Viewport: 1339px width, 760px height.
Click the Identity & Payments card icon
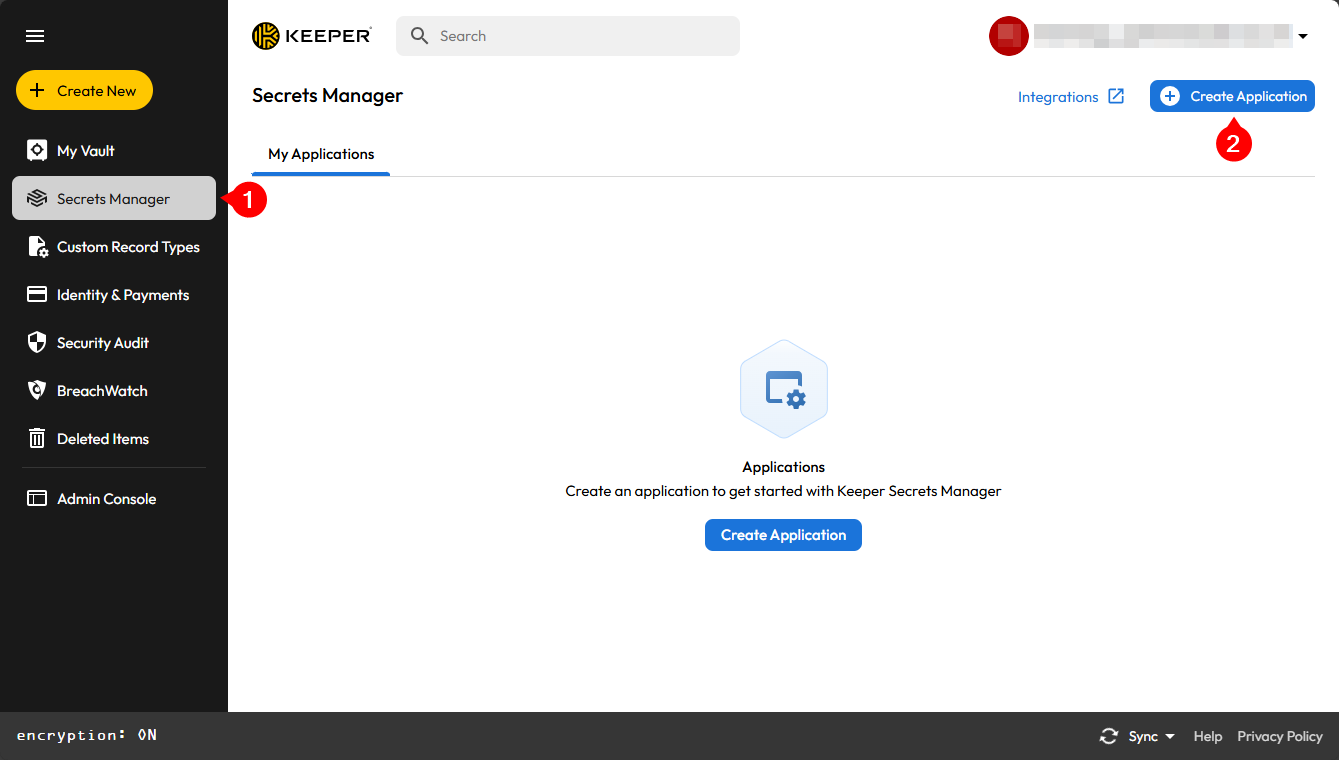[x=37, y=295]
